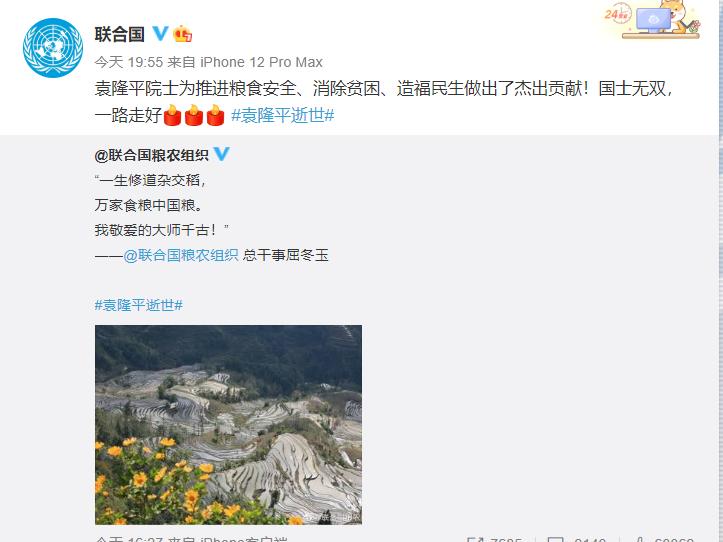Open the 24-hour cartoon dog card decoration
The image size is (723, 542).
pos(652,20)
